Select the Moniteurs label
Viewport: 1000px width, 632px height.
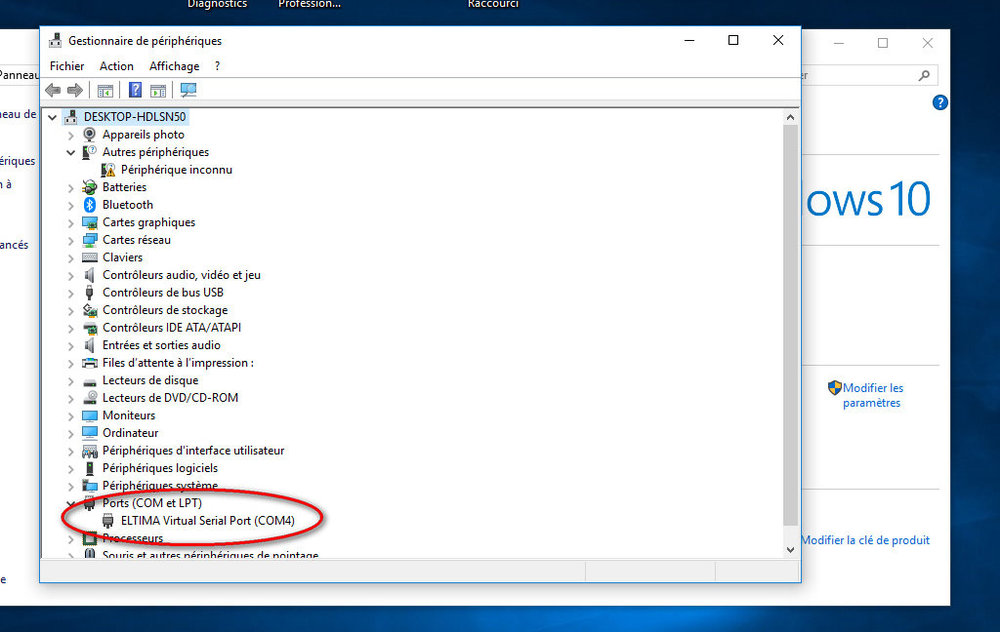[x=129, y=415]
